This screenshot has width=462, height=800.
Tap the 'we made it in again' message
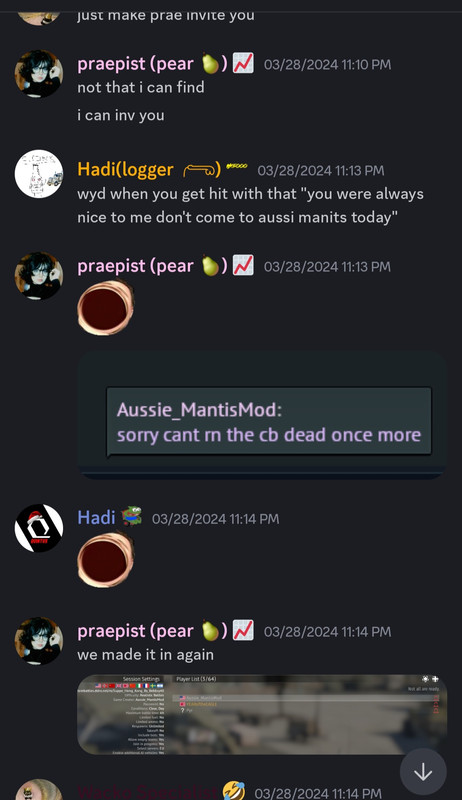click(146, 655)
